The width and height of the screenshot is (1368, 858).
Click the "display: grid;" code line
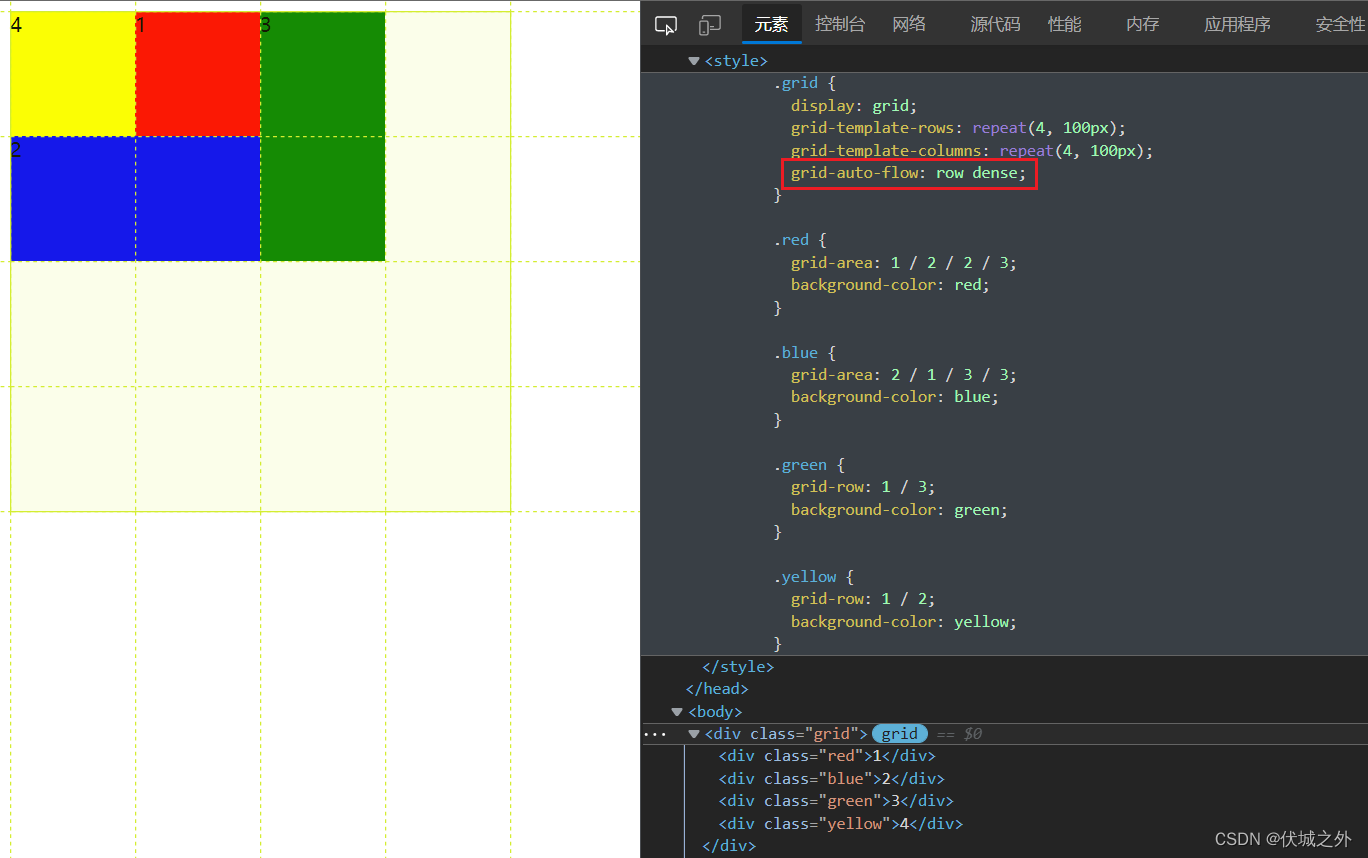(x=853, y=106)
